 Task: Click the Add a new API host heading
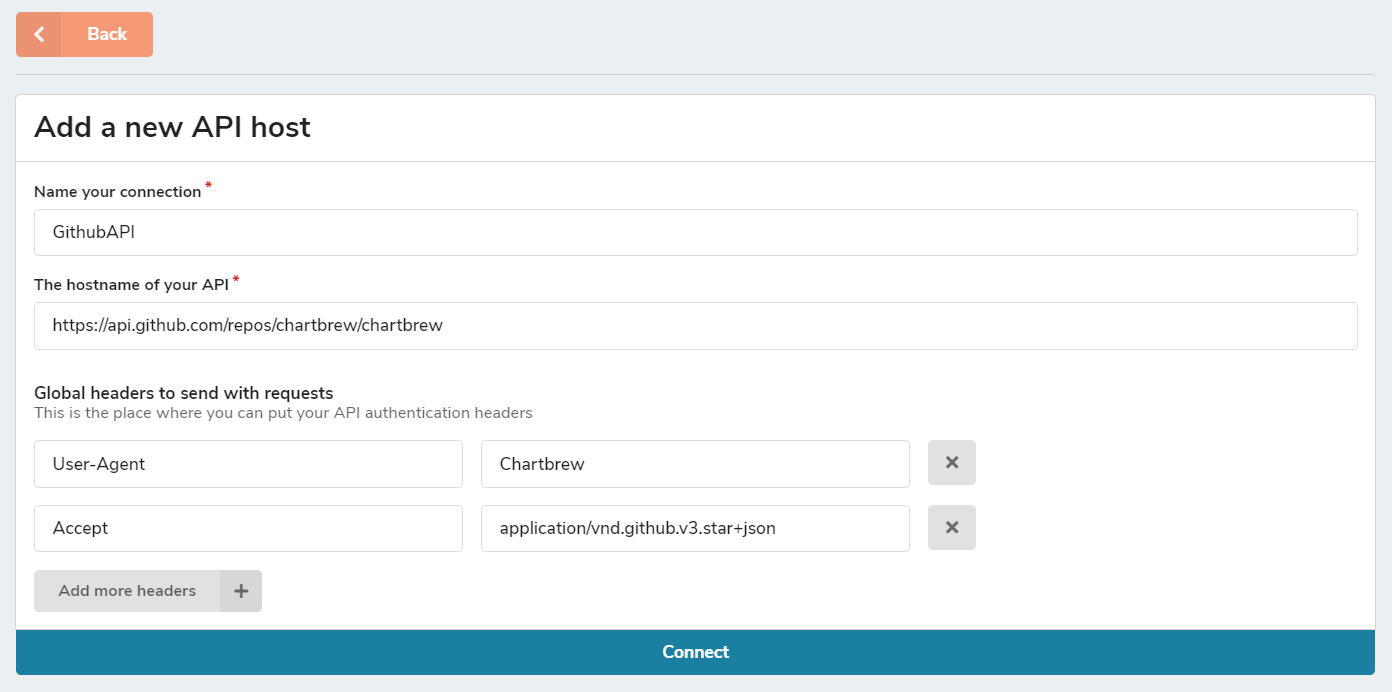[x=172, y=127]
